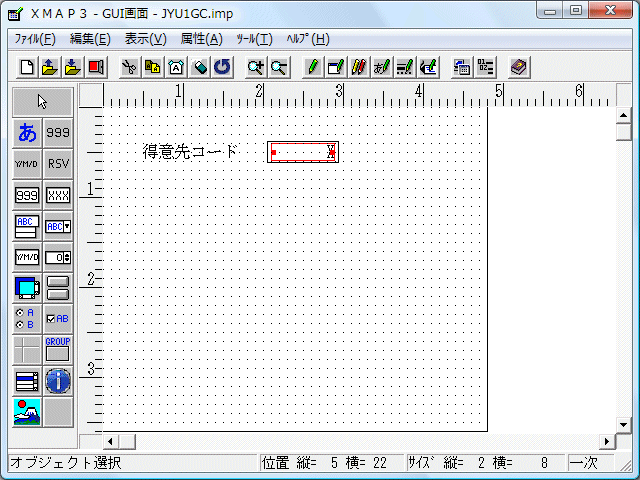
Task: Select the ABC list box tool
Action: point(27,226)
